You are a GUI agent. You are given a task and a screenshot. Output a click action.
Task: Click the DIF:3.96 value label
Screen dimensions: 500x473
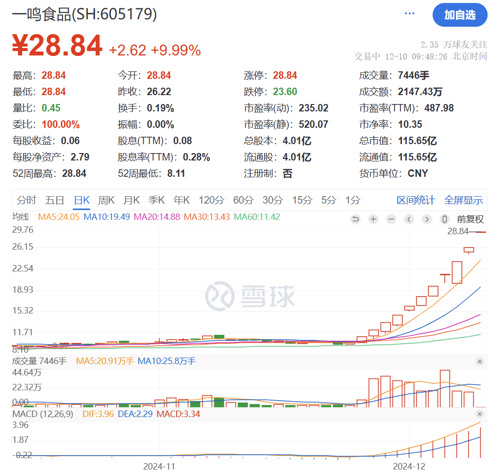pos(98,414)
